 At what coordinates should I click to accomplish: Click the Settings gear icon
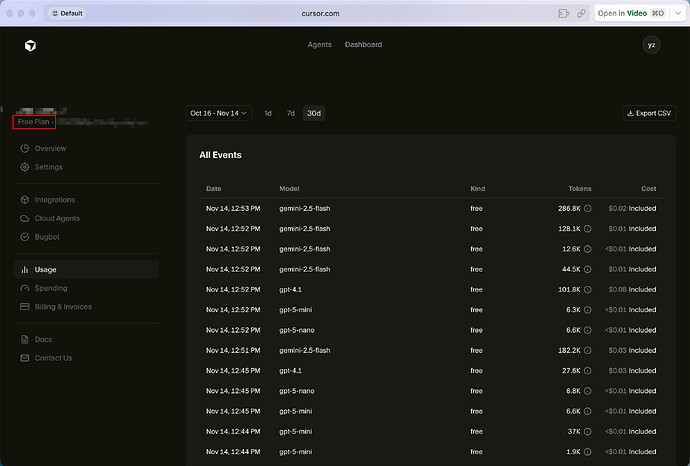(25, 167)
